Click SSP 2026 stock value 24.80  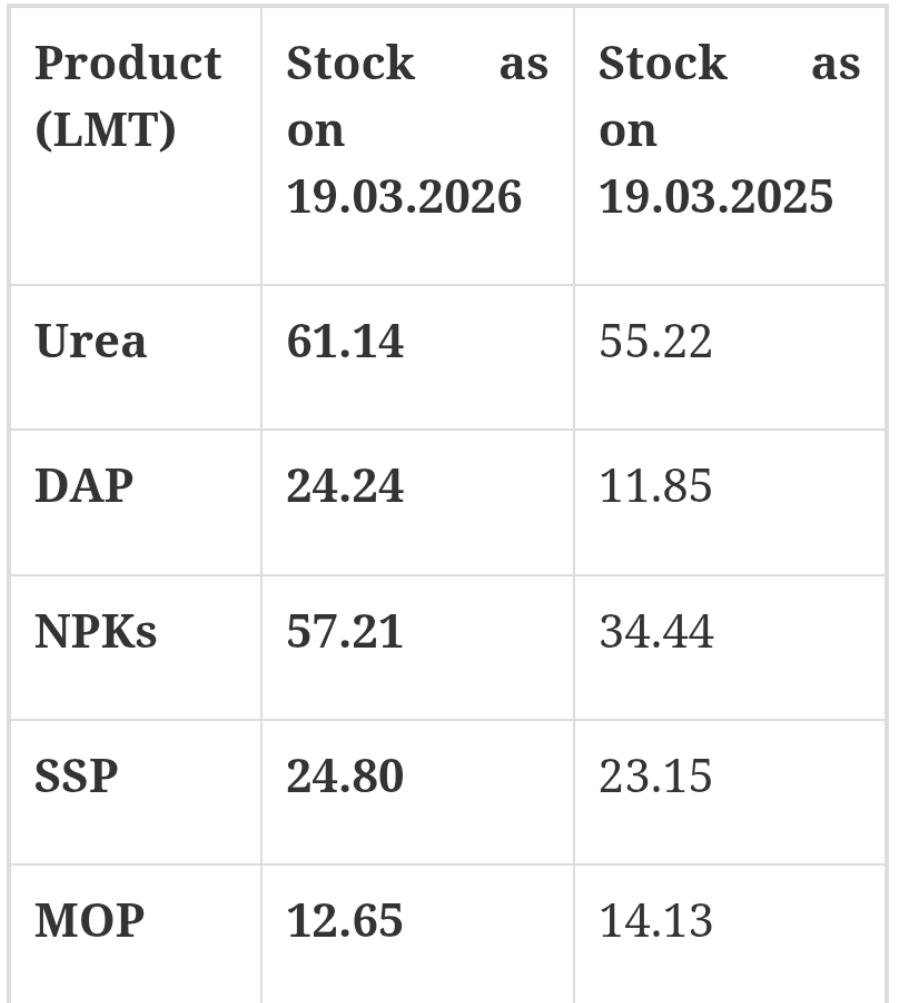345,777
